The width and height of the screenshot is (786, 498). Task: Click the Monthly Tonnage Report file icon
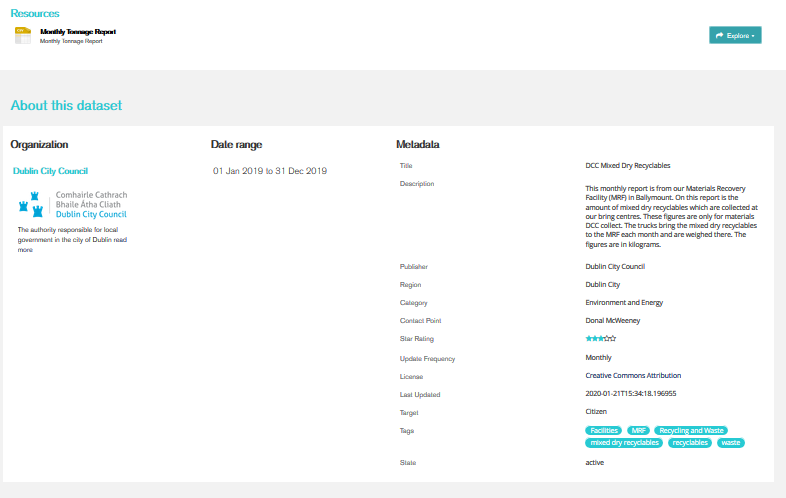click(x=23, y=35)
